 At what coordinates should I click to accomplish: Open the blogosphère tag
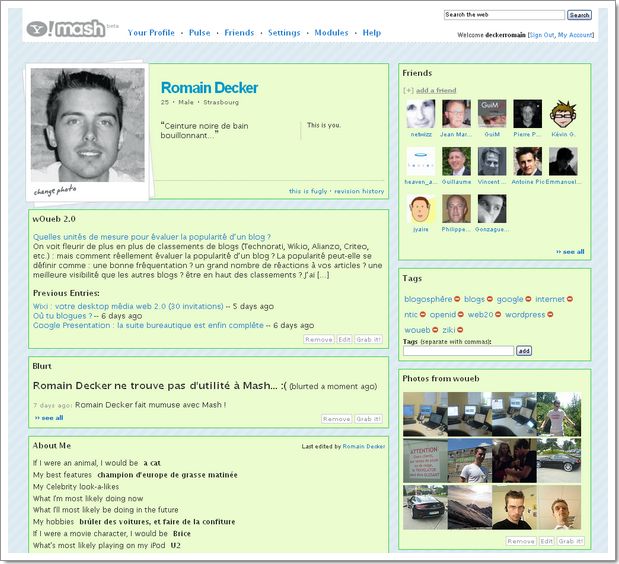pos(428,299)
